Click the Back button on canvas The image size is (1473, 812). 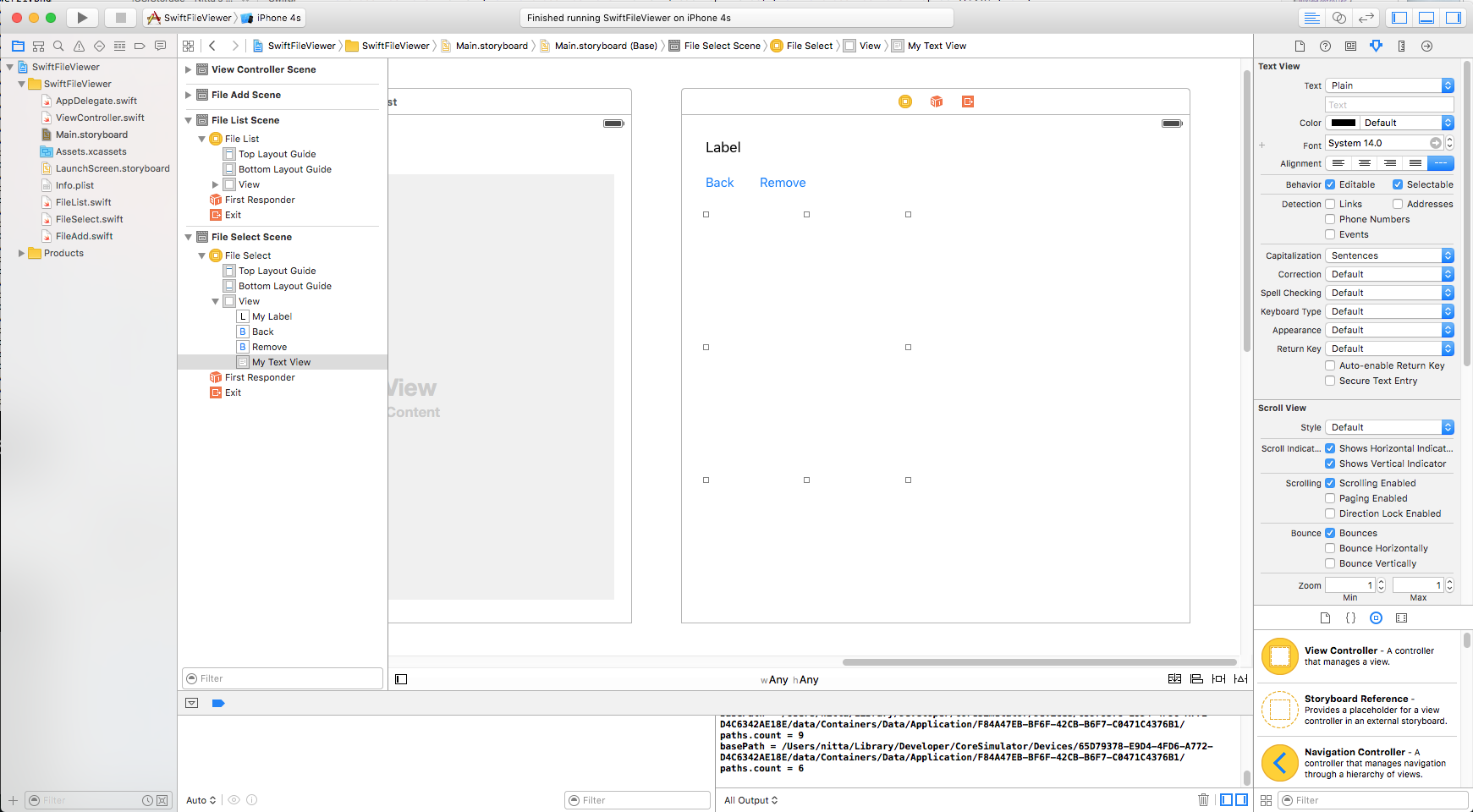[719, 183]
